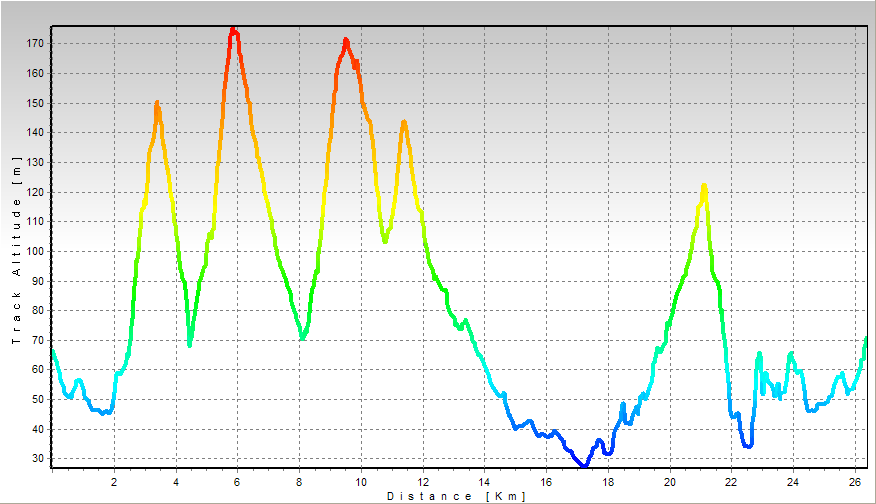876x504 pixels.
Task: Select the 50 altitude axis label
Action: 37,399
